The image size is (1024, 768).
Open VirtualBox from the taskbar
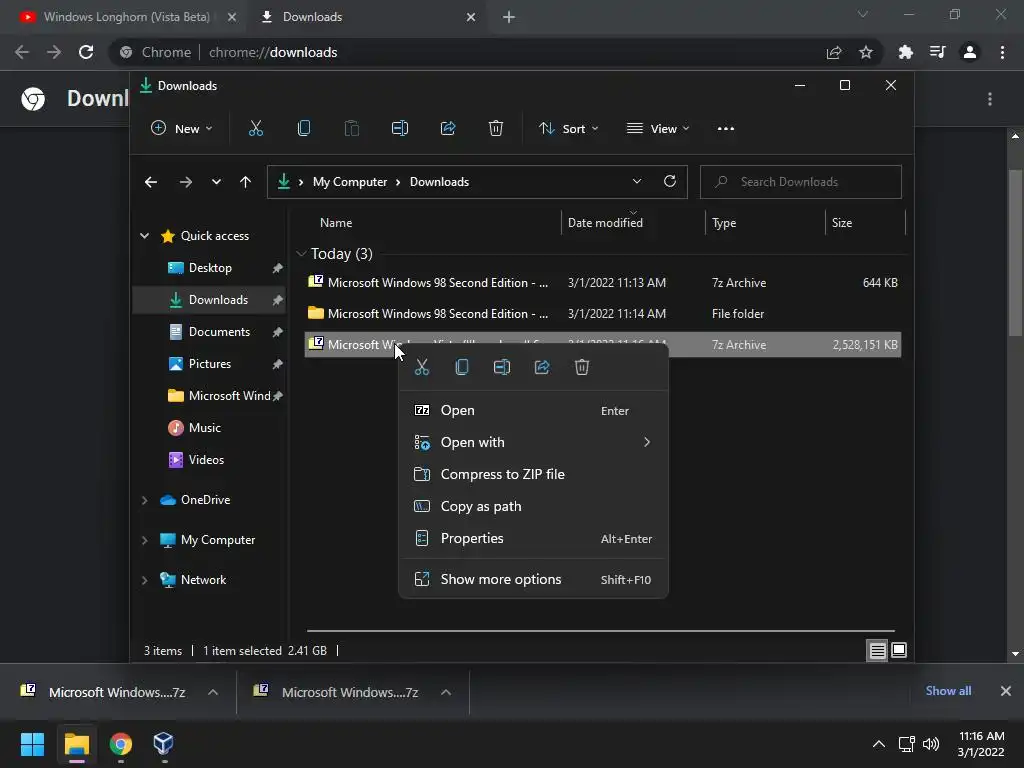click(163, 744)
